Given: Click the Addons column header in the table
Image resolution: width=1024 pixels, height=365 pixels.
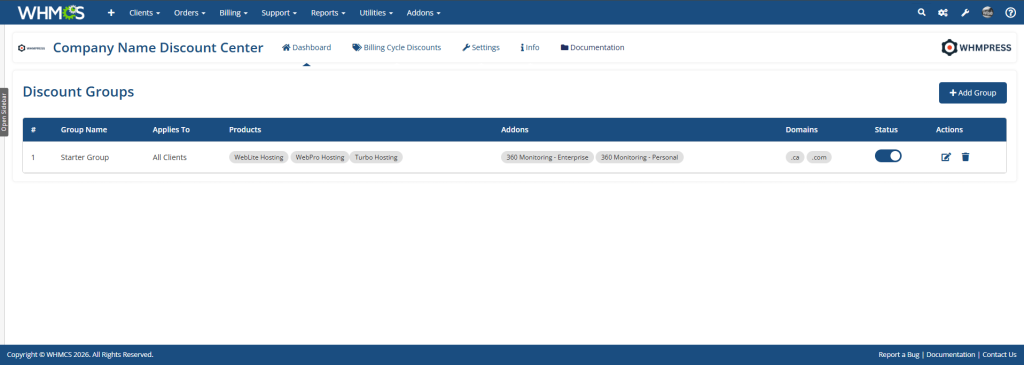Looking at the screenshot, I should click(515, 130).
